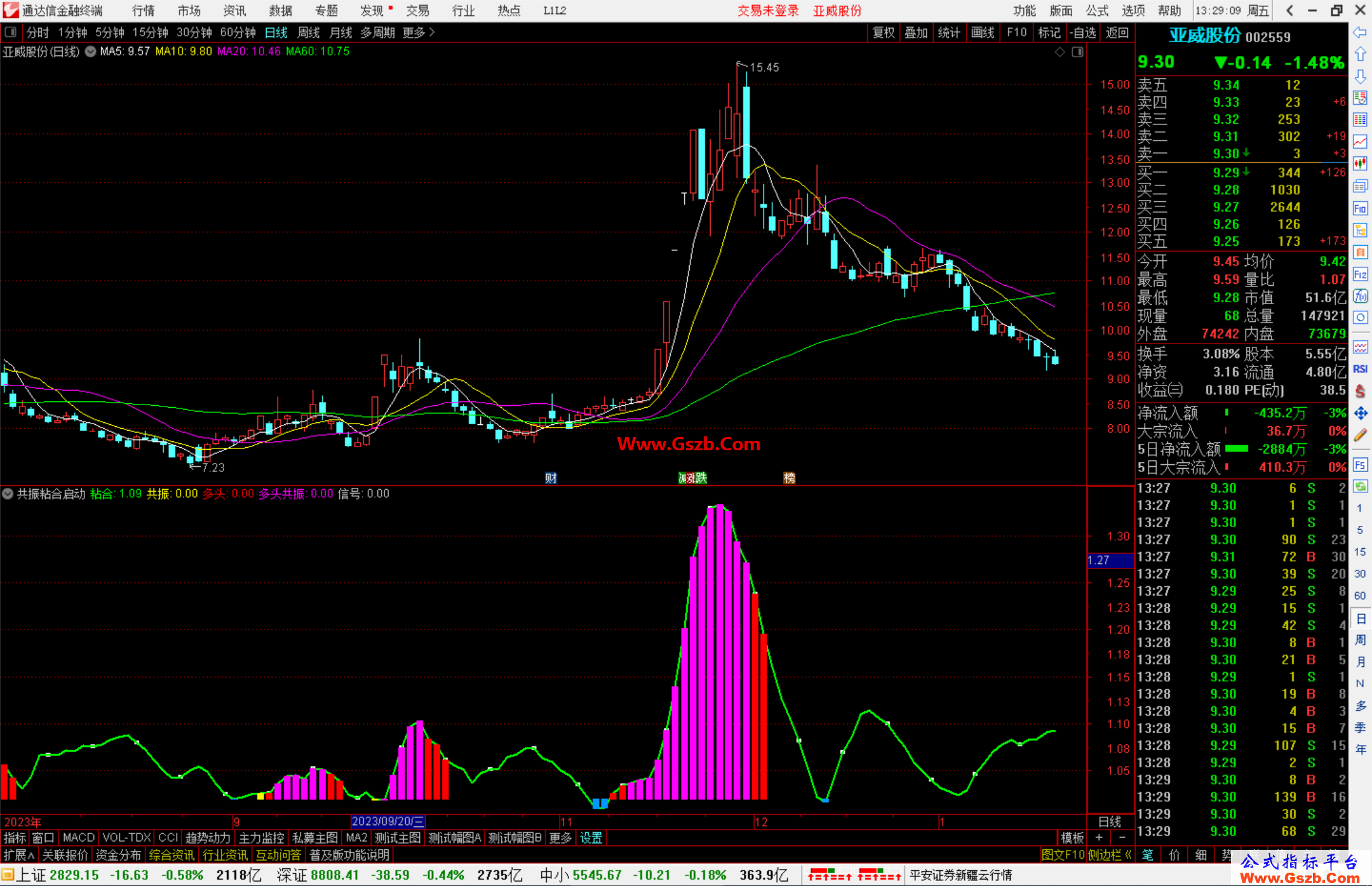
Task: Toggle the chart panel icon next to diamond
Action: point(1077,52)
